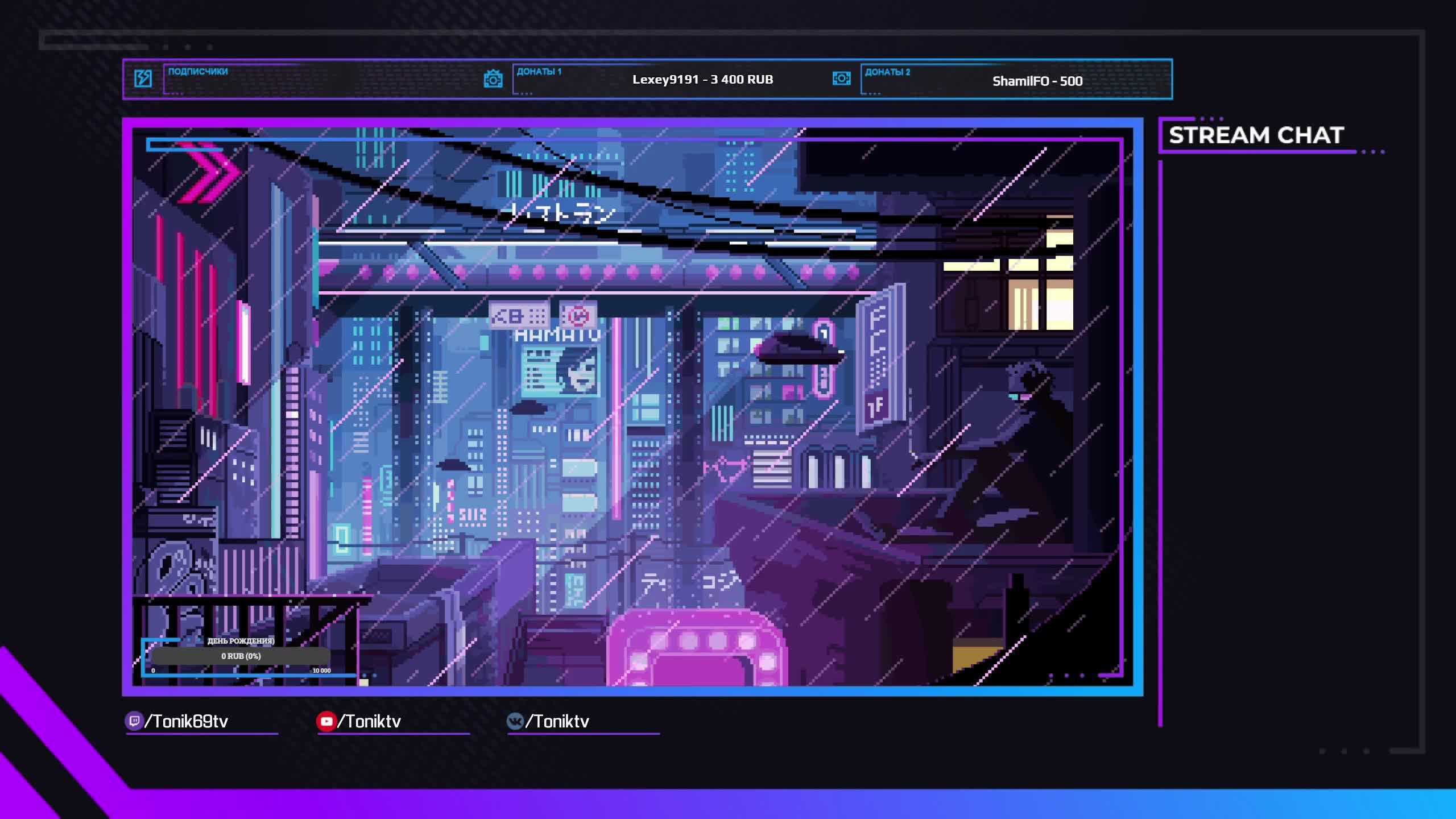
Task: Click the camera icon beside ДОНАТЫ 1
Action: tap(493, 78)
